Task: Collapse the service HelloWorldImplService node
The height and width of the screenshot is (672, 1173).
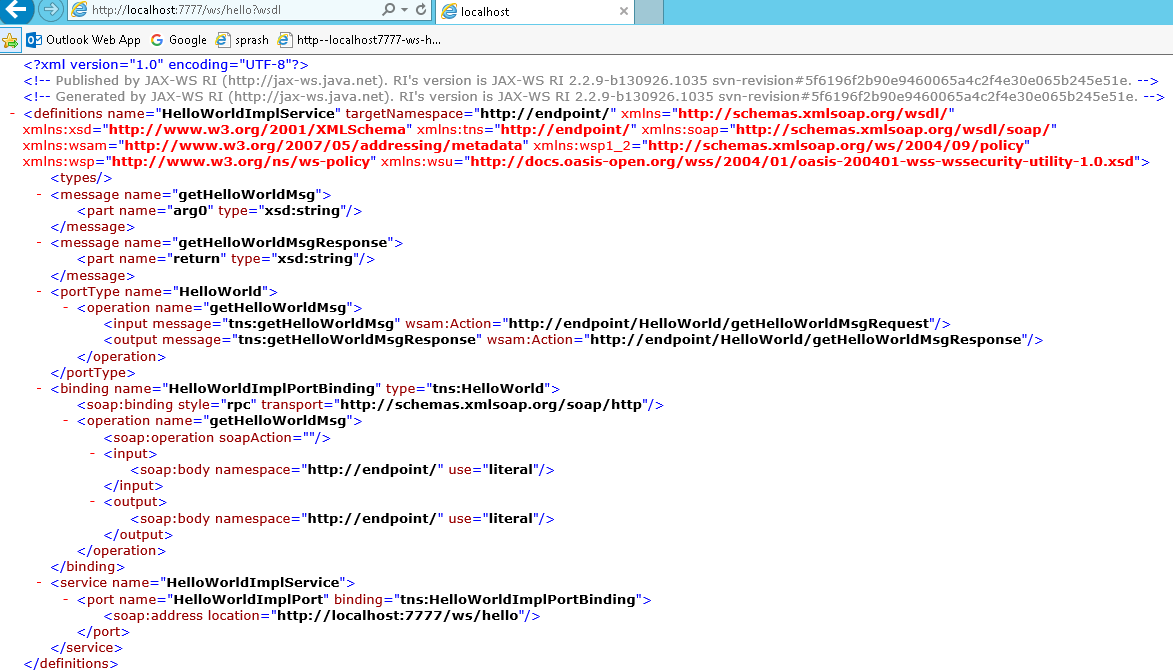Action: pos(38,583)
